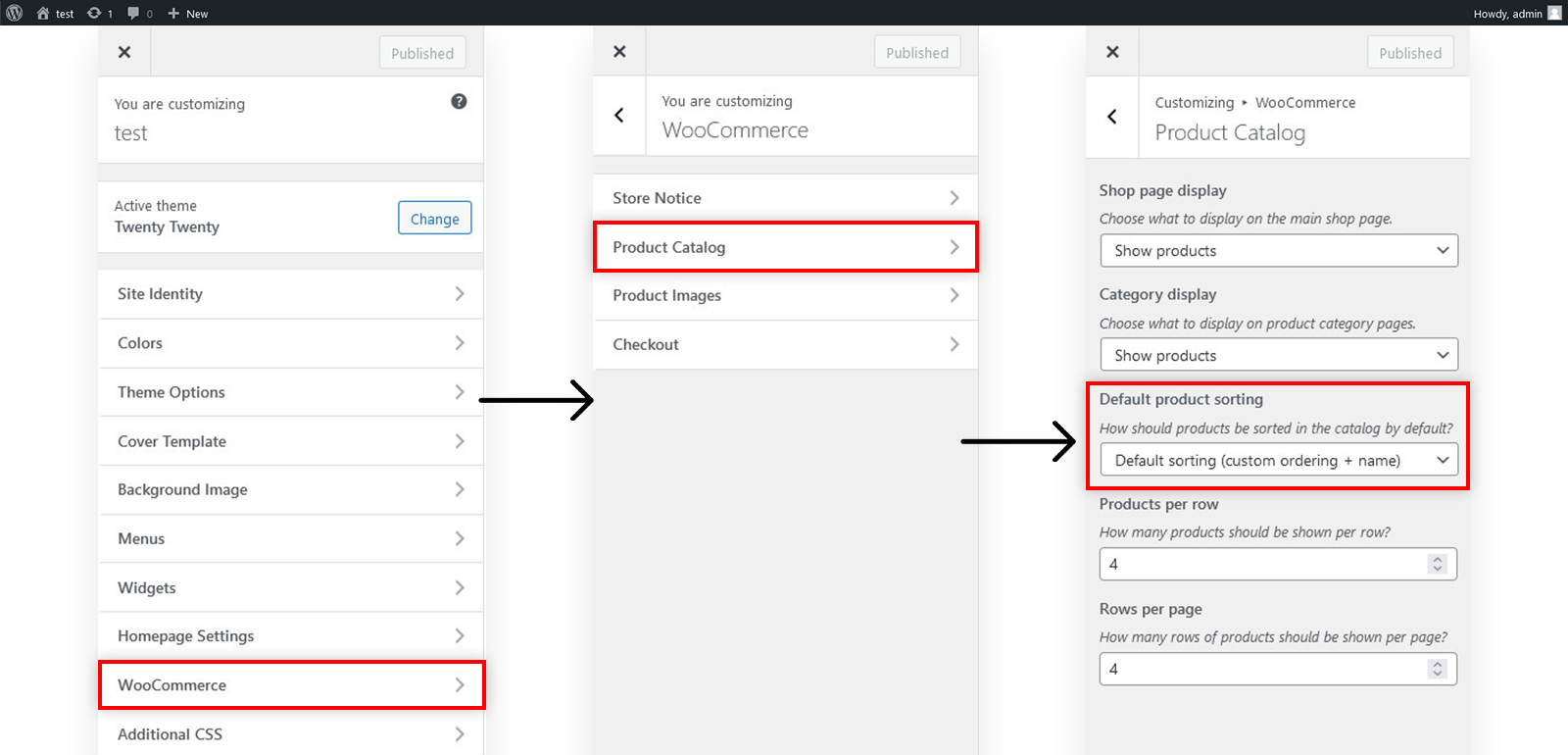Close the Product Catalog customizer panel
Image resolution: width=1568 pixels, height=755 pixels.
[1112, 52]
